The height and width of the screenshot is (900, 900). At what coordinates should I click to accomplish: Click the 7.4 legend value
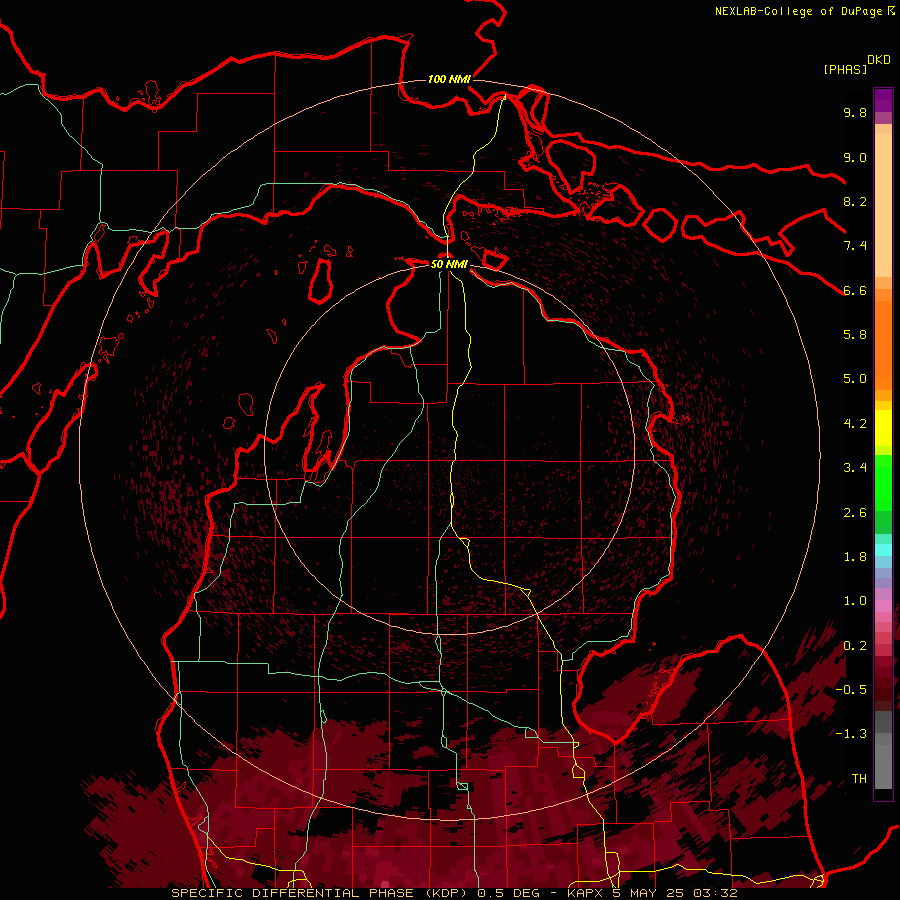[x=855, y=246]
